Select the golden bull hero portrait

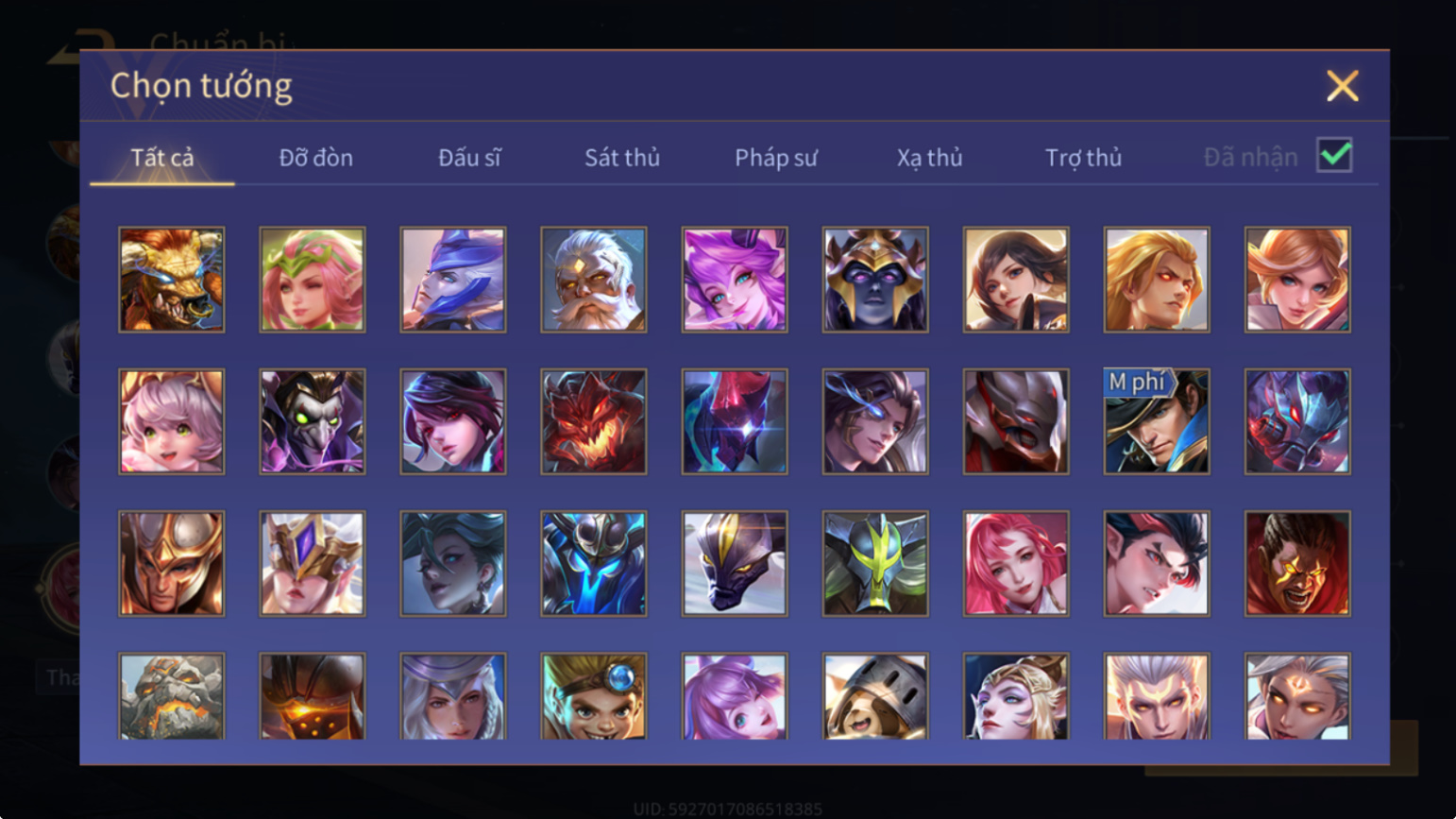pos(172,280)
